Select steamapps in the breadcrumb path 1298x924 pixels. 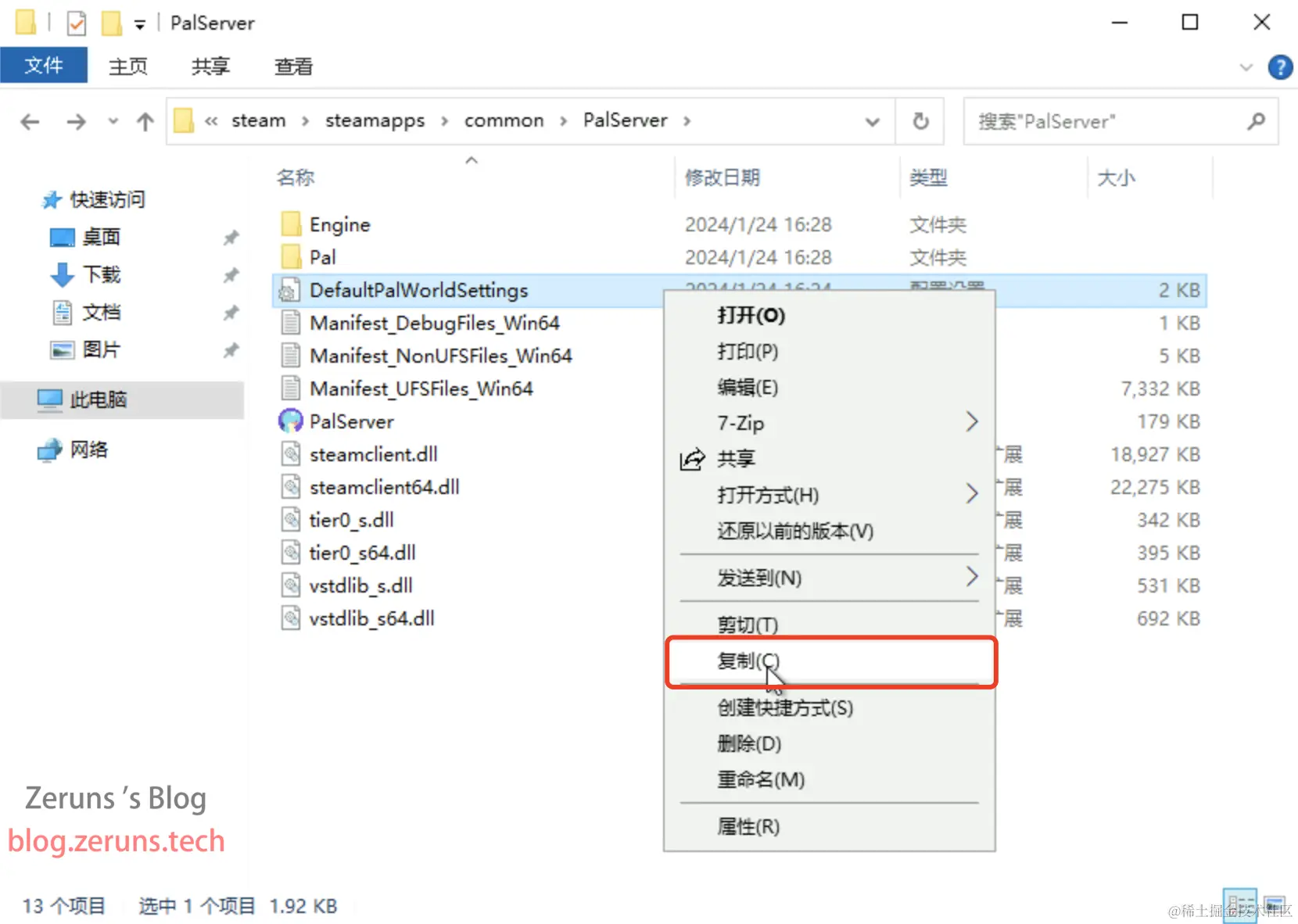pyautogui.click(x=375, y=120)
